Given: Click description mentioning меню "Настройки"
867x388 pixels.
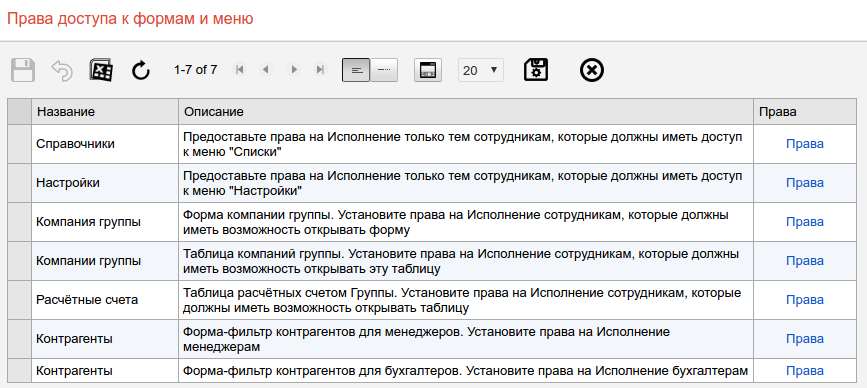Looking at the screenshot, I should coord(466,183).
